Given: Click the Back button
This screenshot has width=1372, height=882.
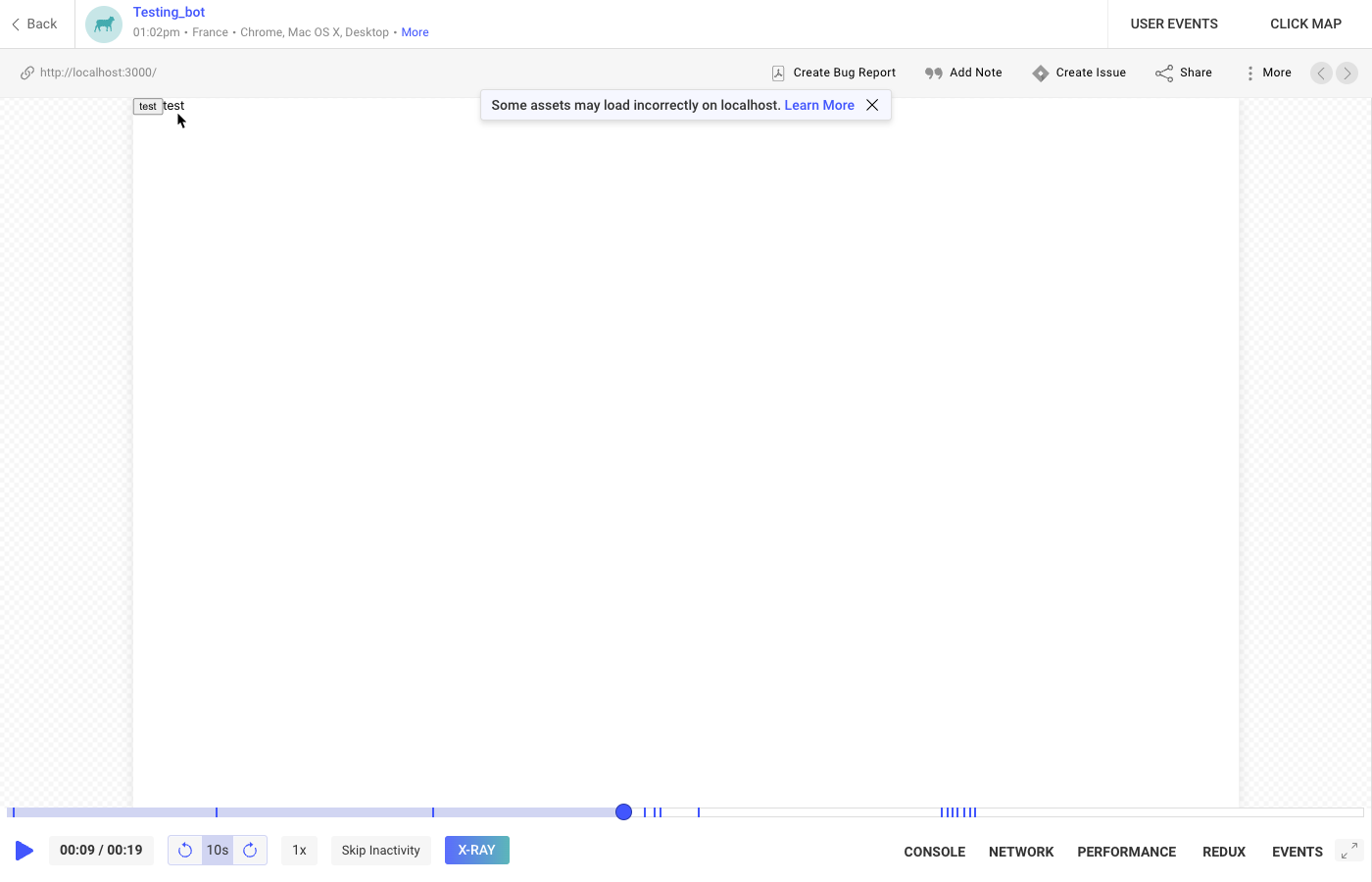Looking at the screenshot, I should tap(34, 24).
